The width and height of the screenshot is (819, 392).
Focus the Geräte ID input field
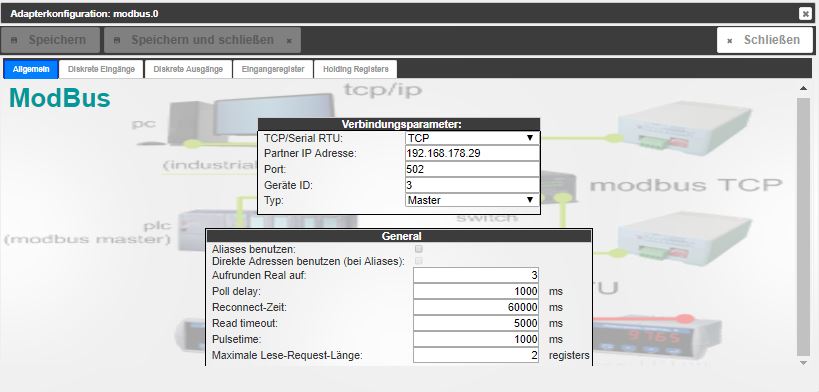click(472, 185)
